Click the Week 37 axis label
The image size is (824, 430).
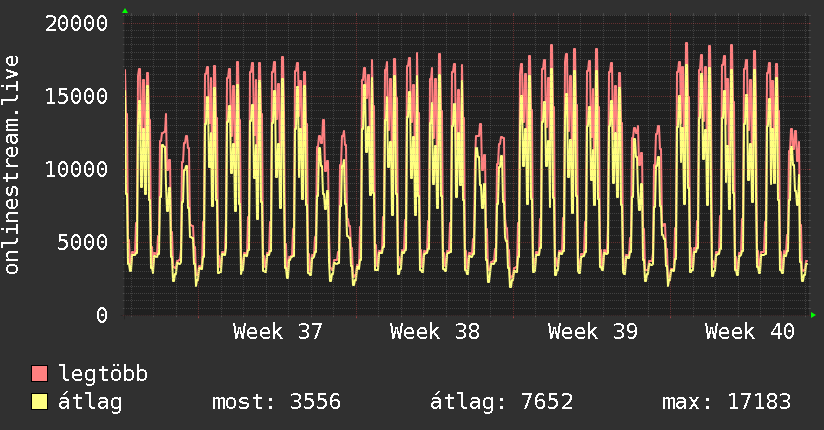click(278, 332)
